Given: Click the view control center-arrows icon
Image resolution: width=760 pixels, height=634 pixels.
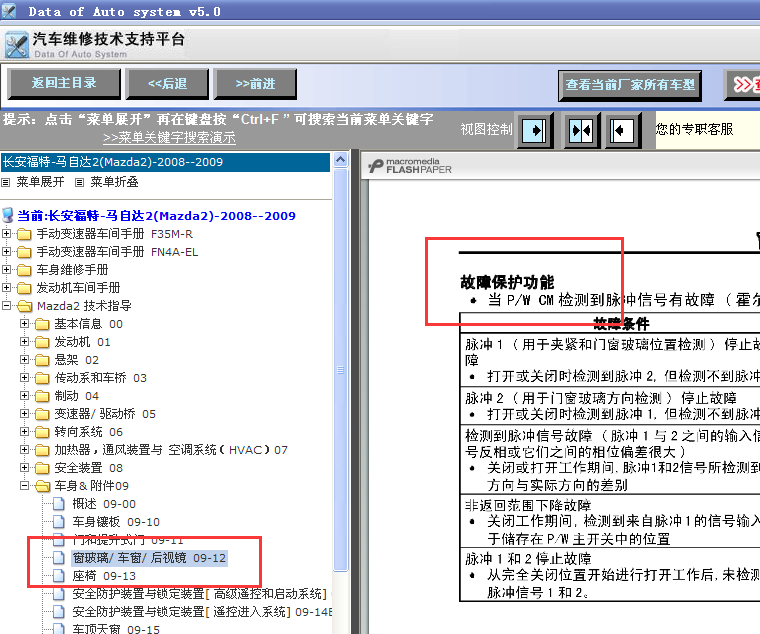Looking at the screenshot, I should point(581,130).
